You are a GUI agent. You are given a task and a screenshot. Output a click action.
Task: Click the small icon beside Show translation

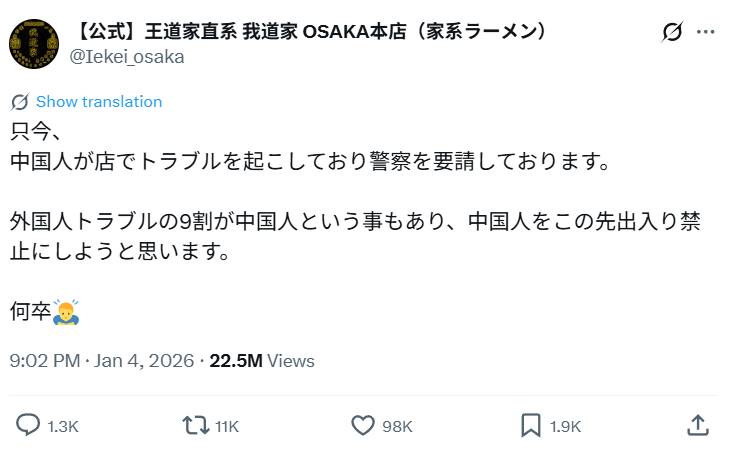(x=19, y=102)
